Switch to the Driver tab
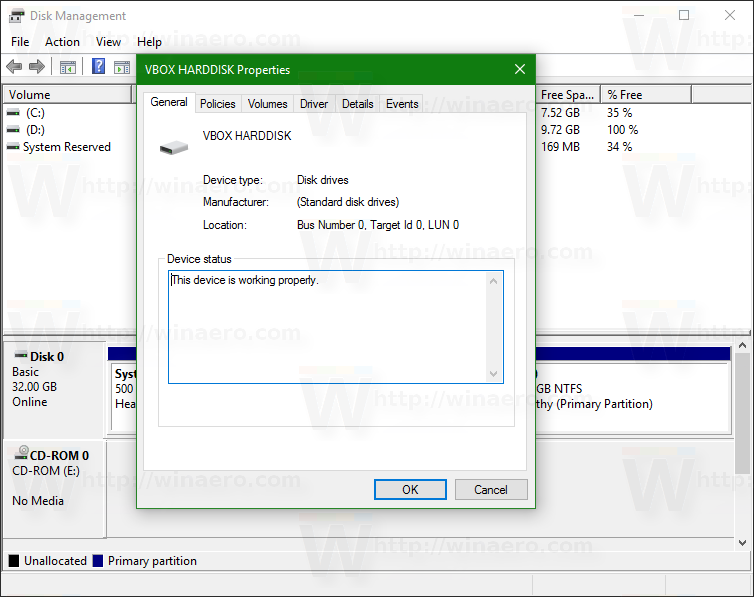The width and height of the screenshot is (754, 597). point(314,104)
